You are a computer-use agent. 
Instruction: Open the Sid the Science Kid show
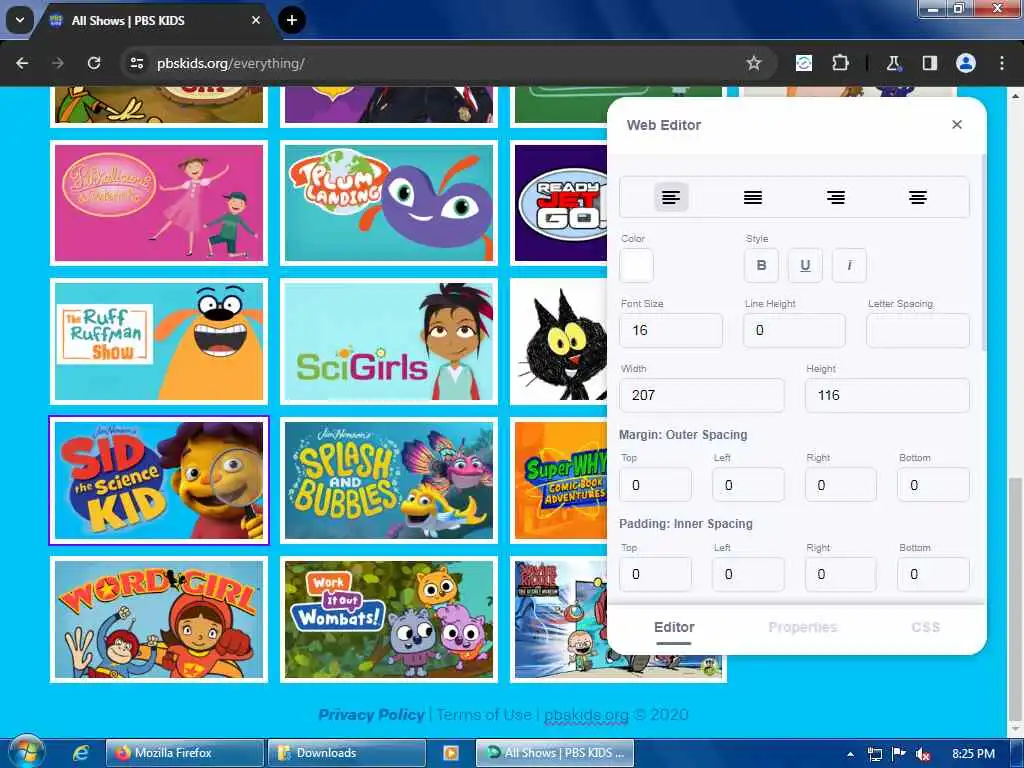point(159,480)
